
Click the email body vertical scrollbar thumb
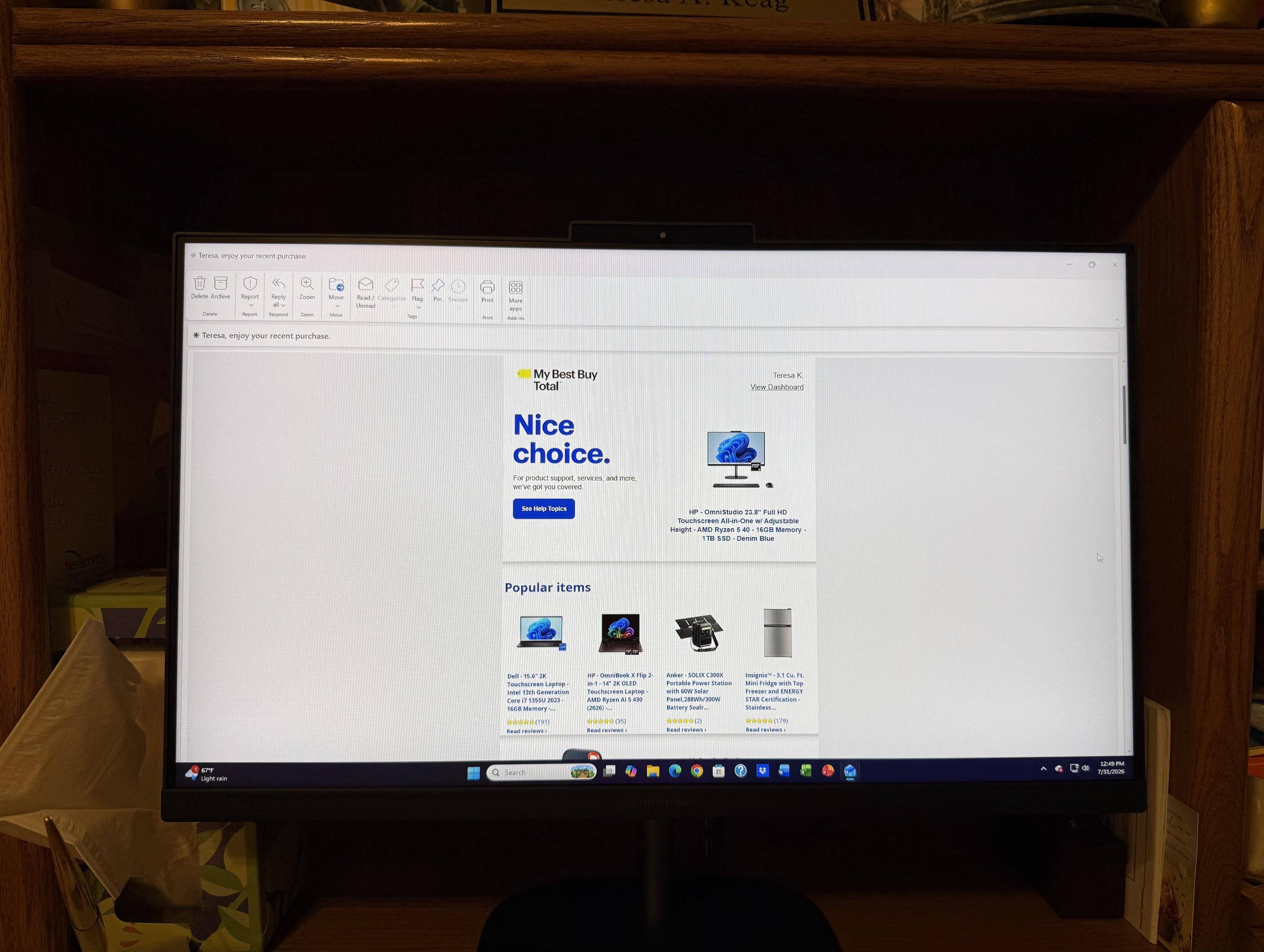(1124, 415)
